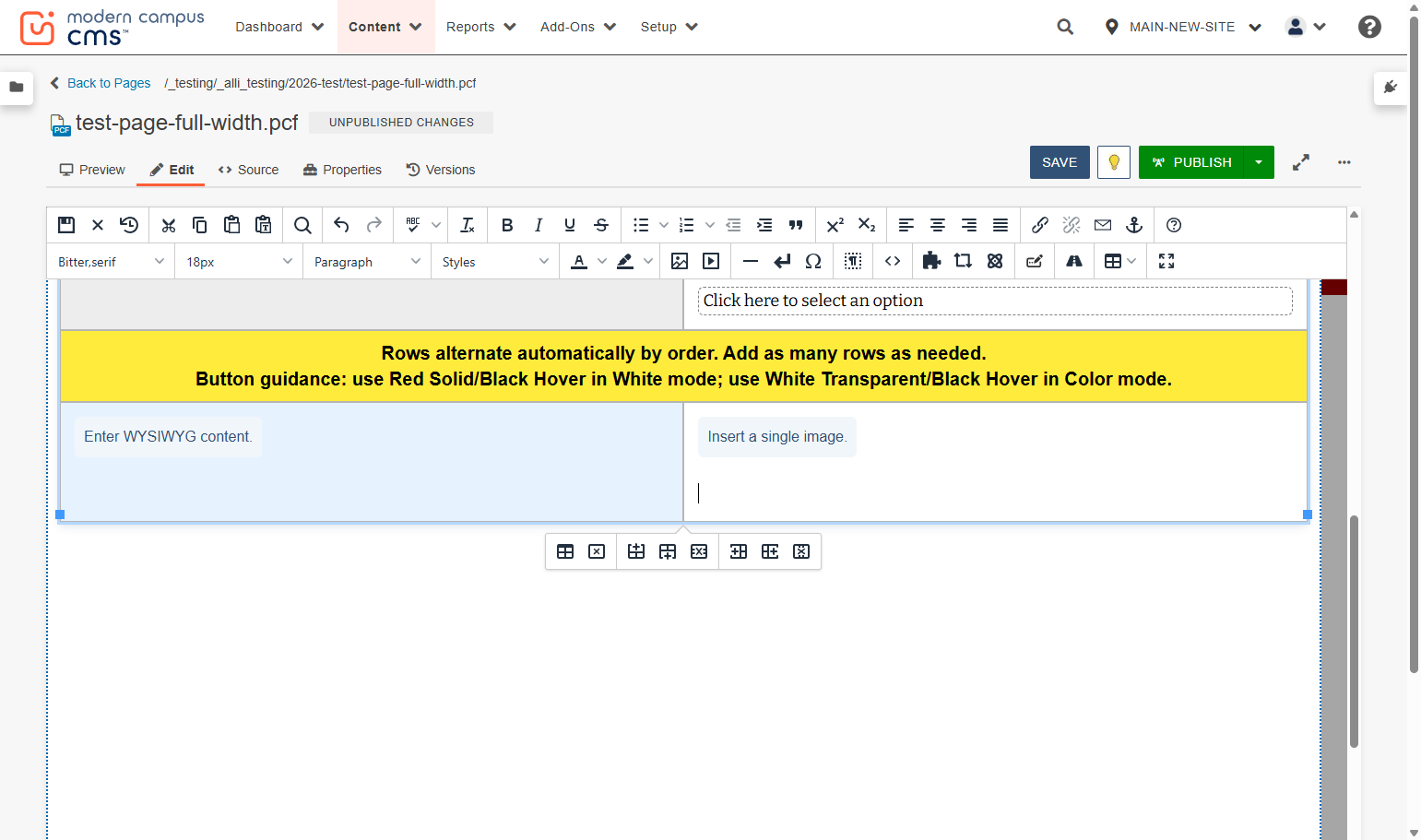Toggle Strikethrough formatting
The width and height of the screenshot is (1421, 840).
click(x=601, y=225)
